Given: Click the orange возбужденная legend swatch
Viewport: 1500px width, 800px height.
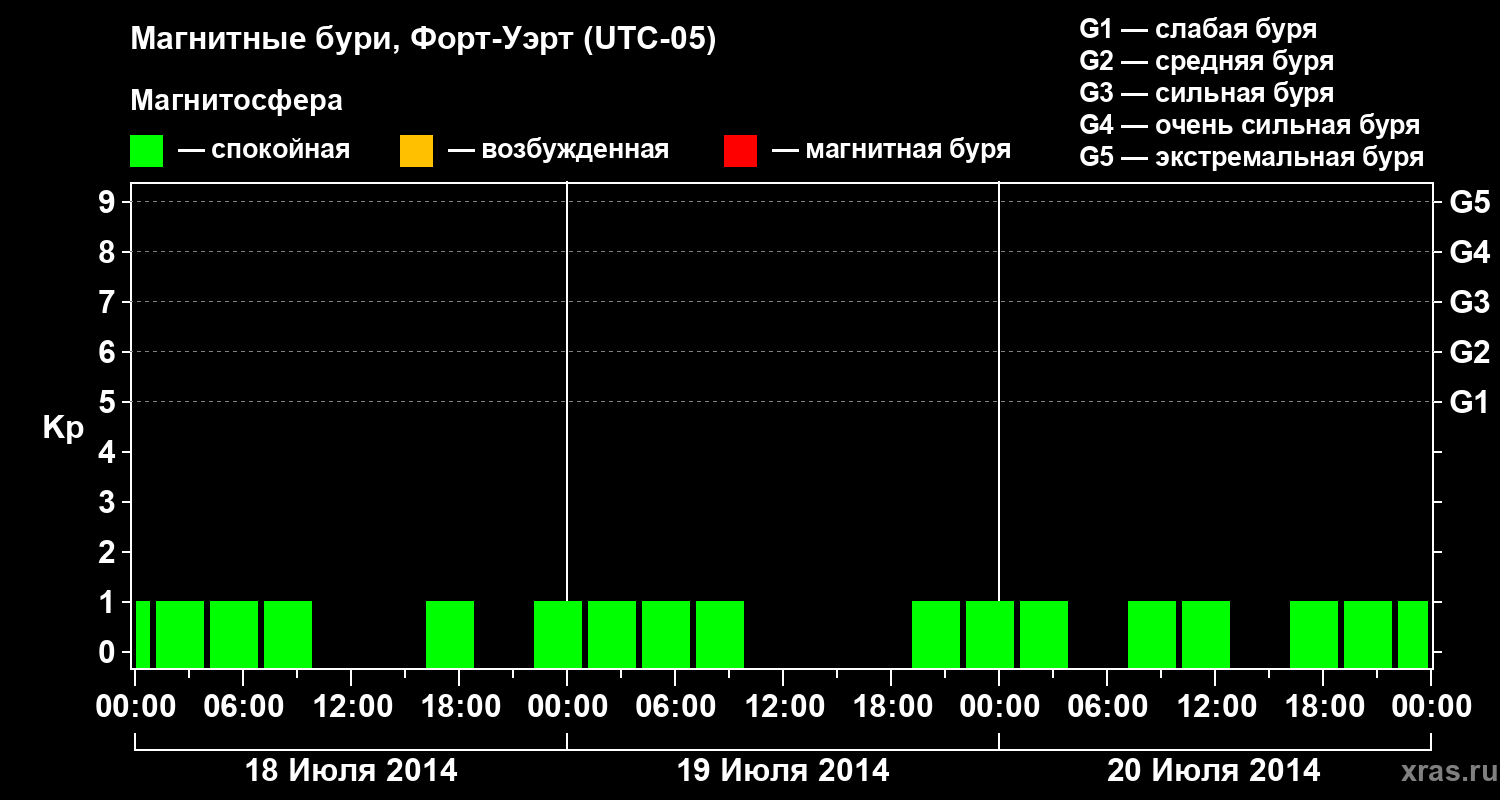Looking at the screenshot, I should click(x=416, y=151).
